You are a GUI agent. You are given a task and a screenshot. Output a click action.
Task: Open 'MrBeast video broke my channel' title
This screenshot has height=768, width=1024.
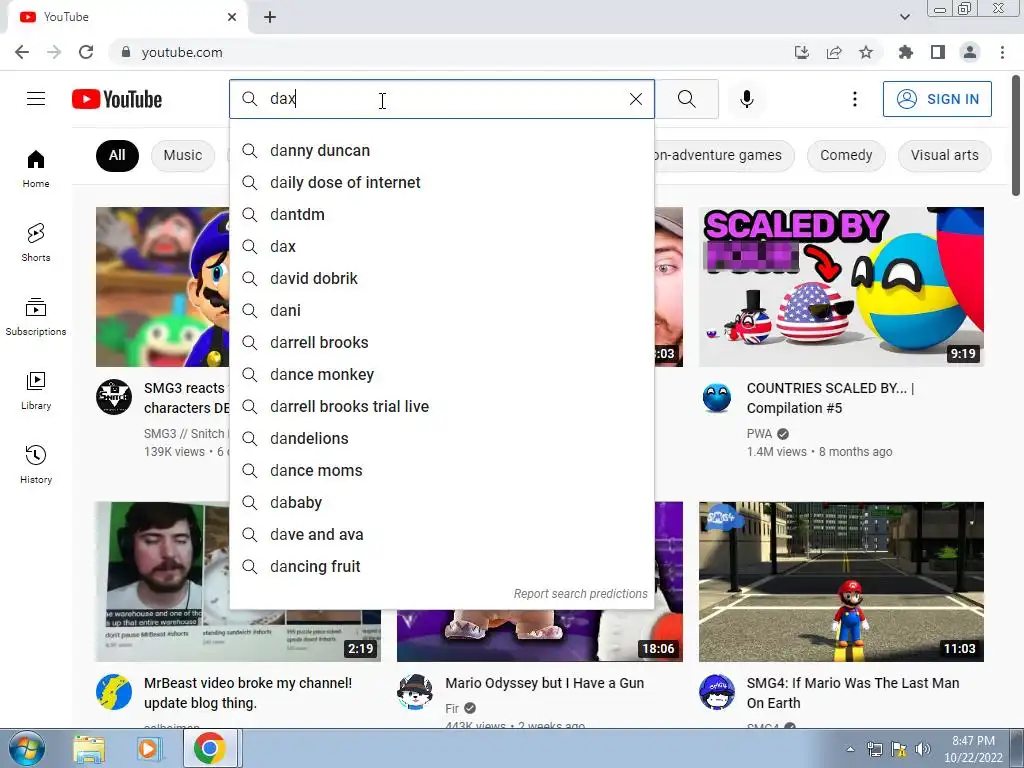(x=248, y=693)
